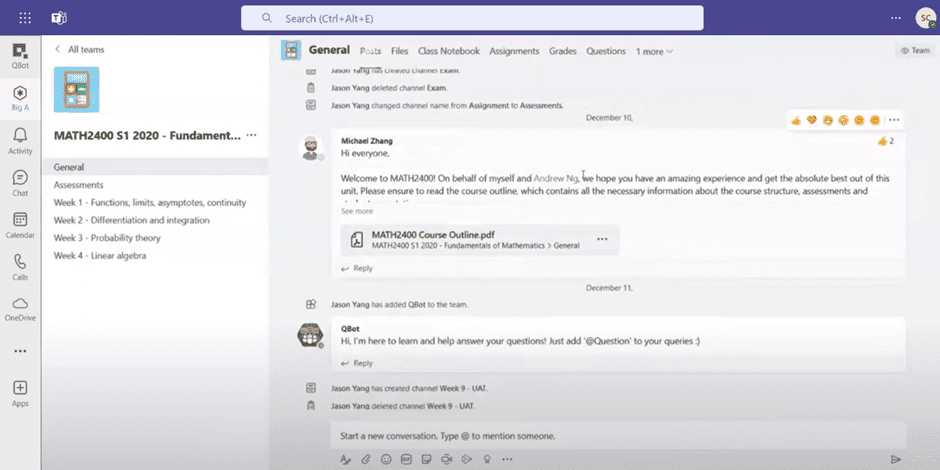Click Michael Zhang's avatar

click(x=311, y=147)
